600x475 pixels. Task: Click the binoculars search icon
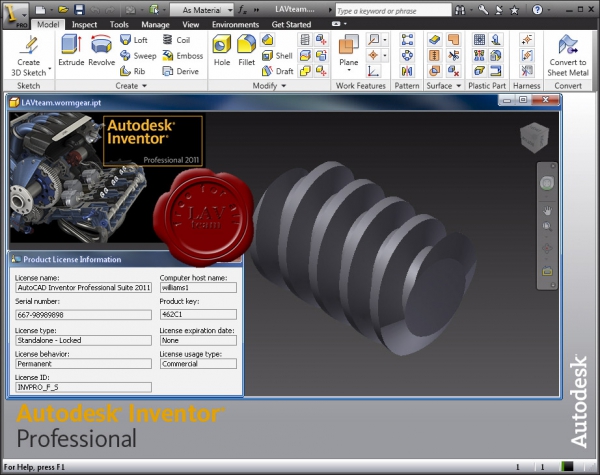tap(460, 10)
